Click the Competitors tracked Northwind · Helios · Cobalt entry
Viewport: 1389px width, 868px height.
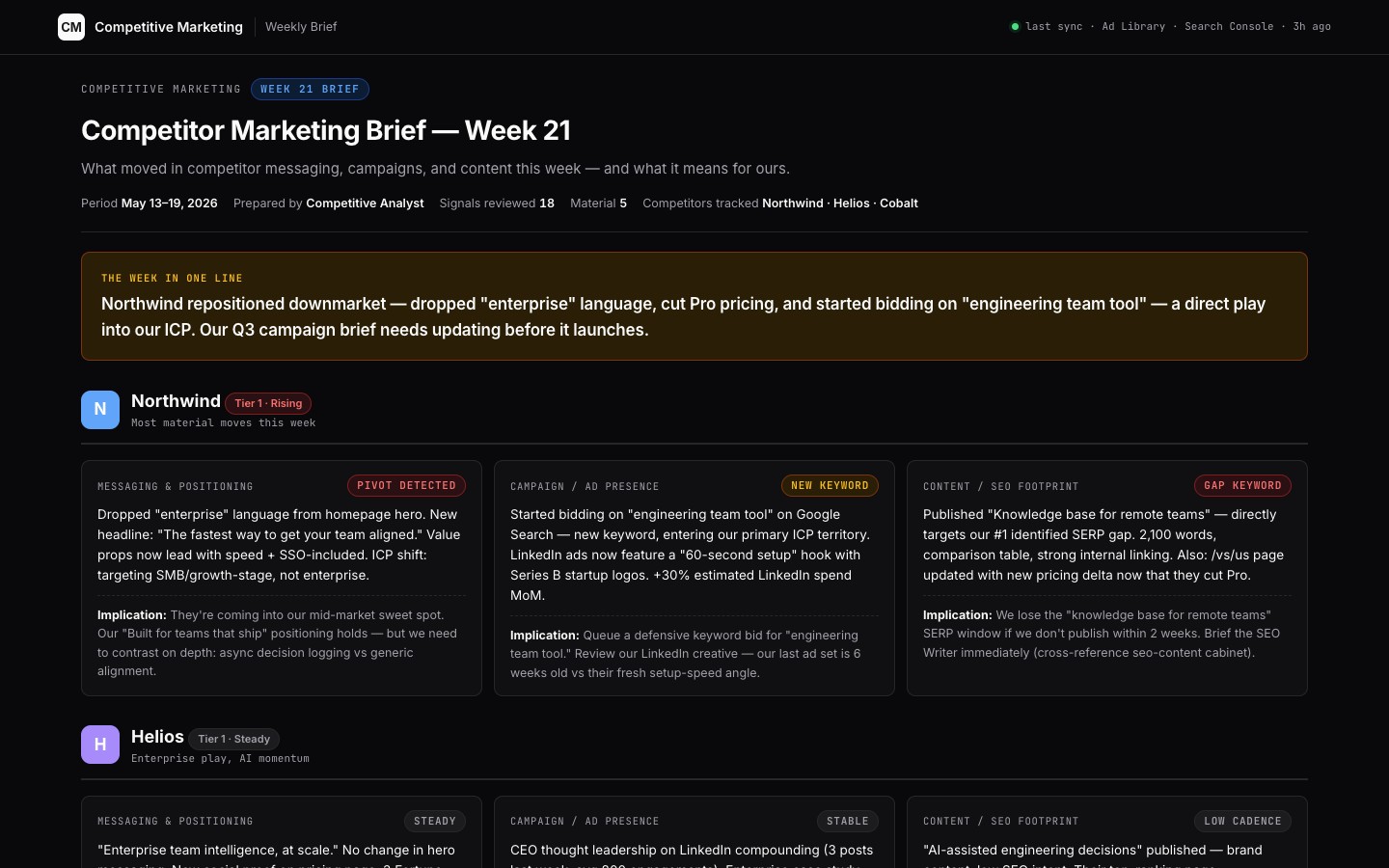(x=780, y=203)
